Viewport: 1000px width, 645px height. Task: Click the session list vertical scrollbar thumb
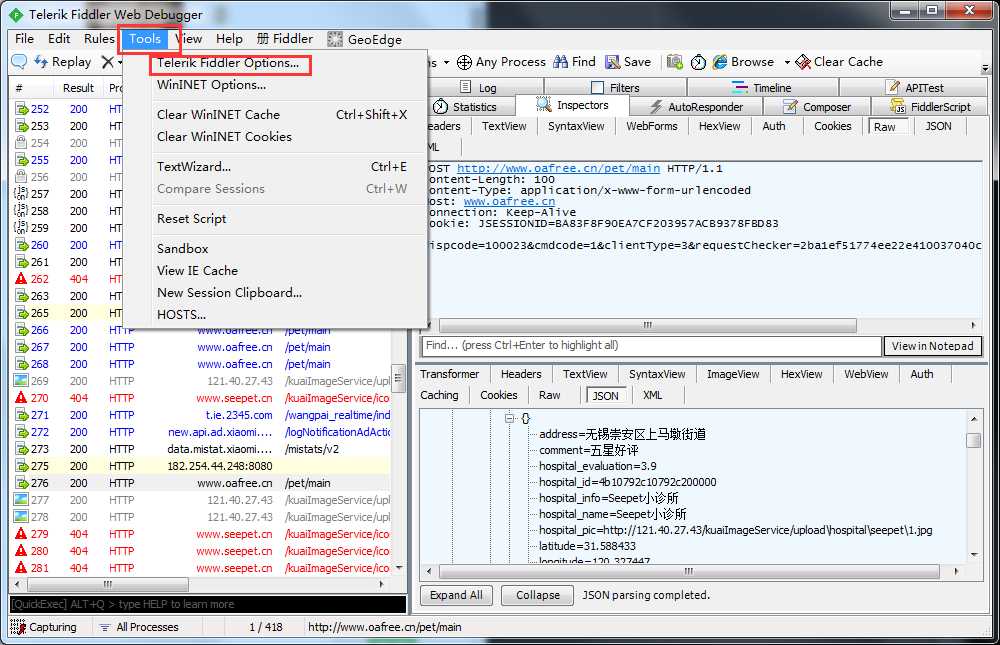pyautogui.click(x=399, y=378)
